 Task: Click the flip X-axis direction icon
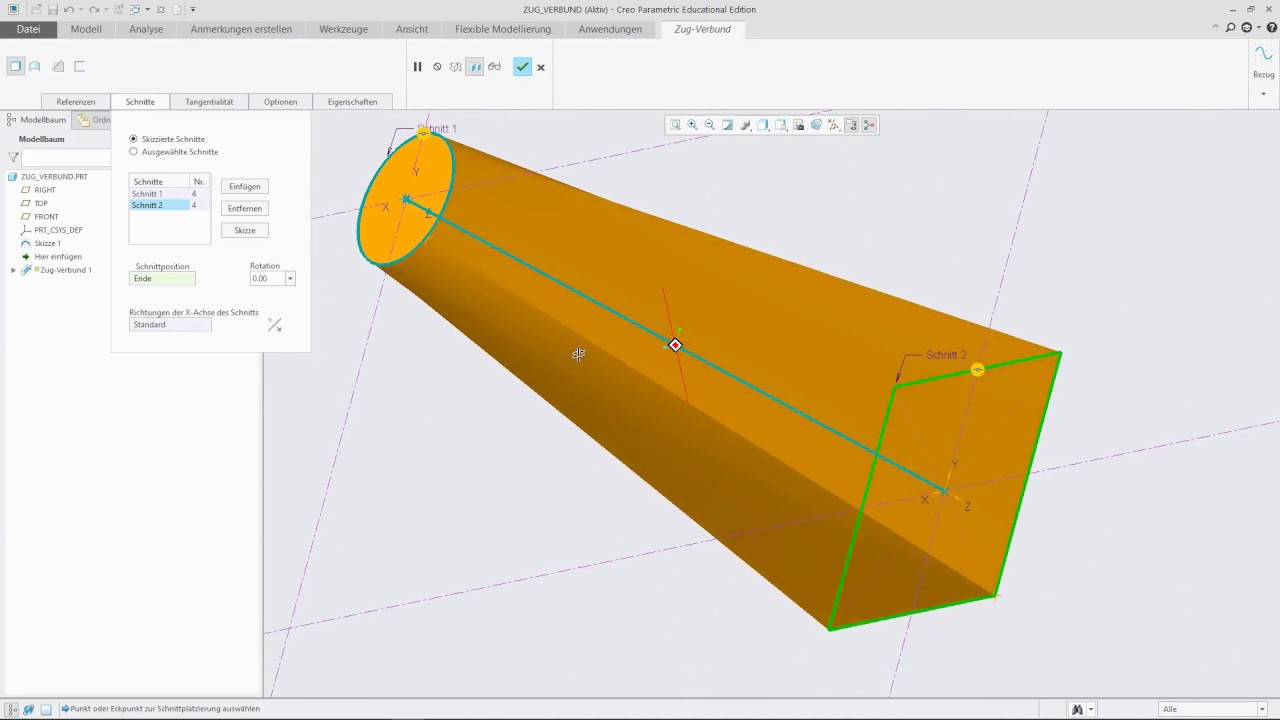tap(275, 325)
